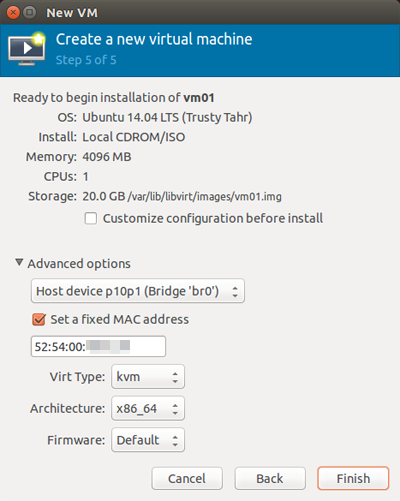The height and width of the screenshot is (501, 400).
Task: Click the MAC address input field
Action: coord(98,347)
